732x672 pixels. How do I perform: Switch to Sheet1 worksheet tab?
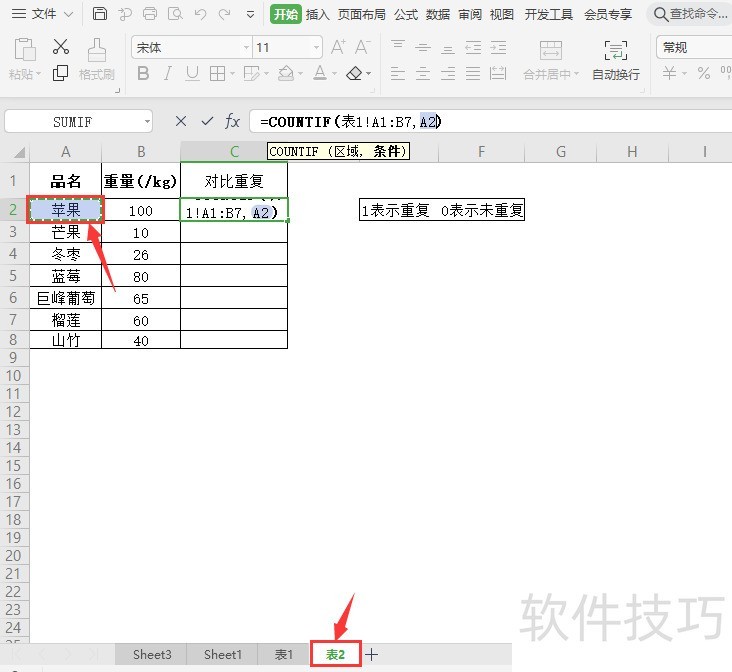pyautogui.click(x=223, y=654)
